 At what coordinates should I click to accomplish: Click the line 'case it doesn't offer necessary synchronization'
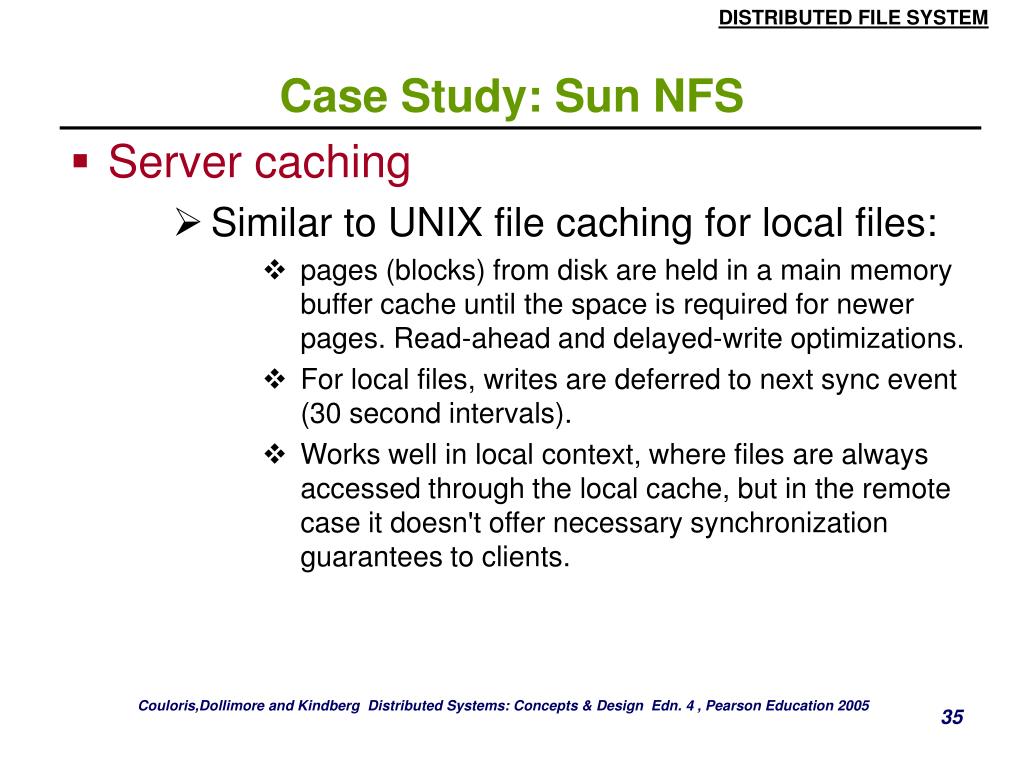coord(594,522)
